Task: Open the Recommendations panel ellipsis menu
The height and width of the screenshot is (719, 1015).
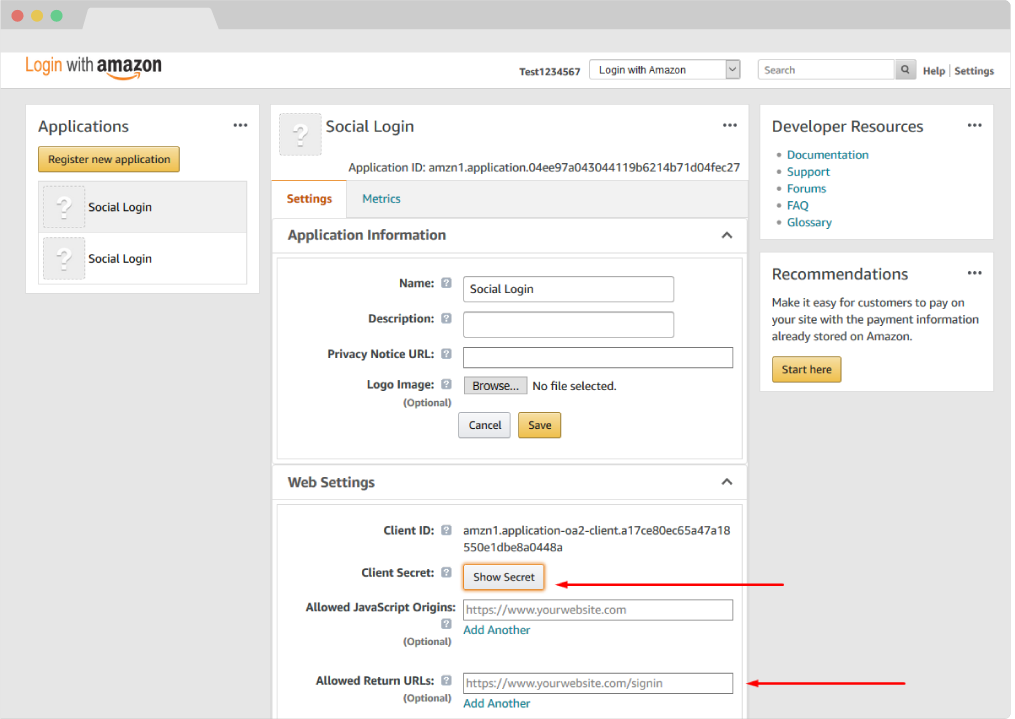Action: point(974,274)
